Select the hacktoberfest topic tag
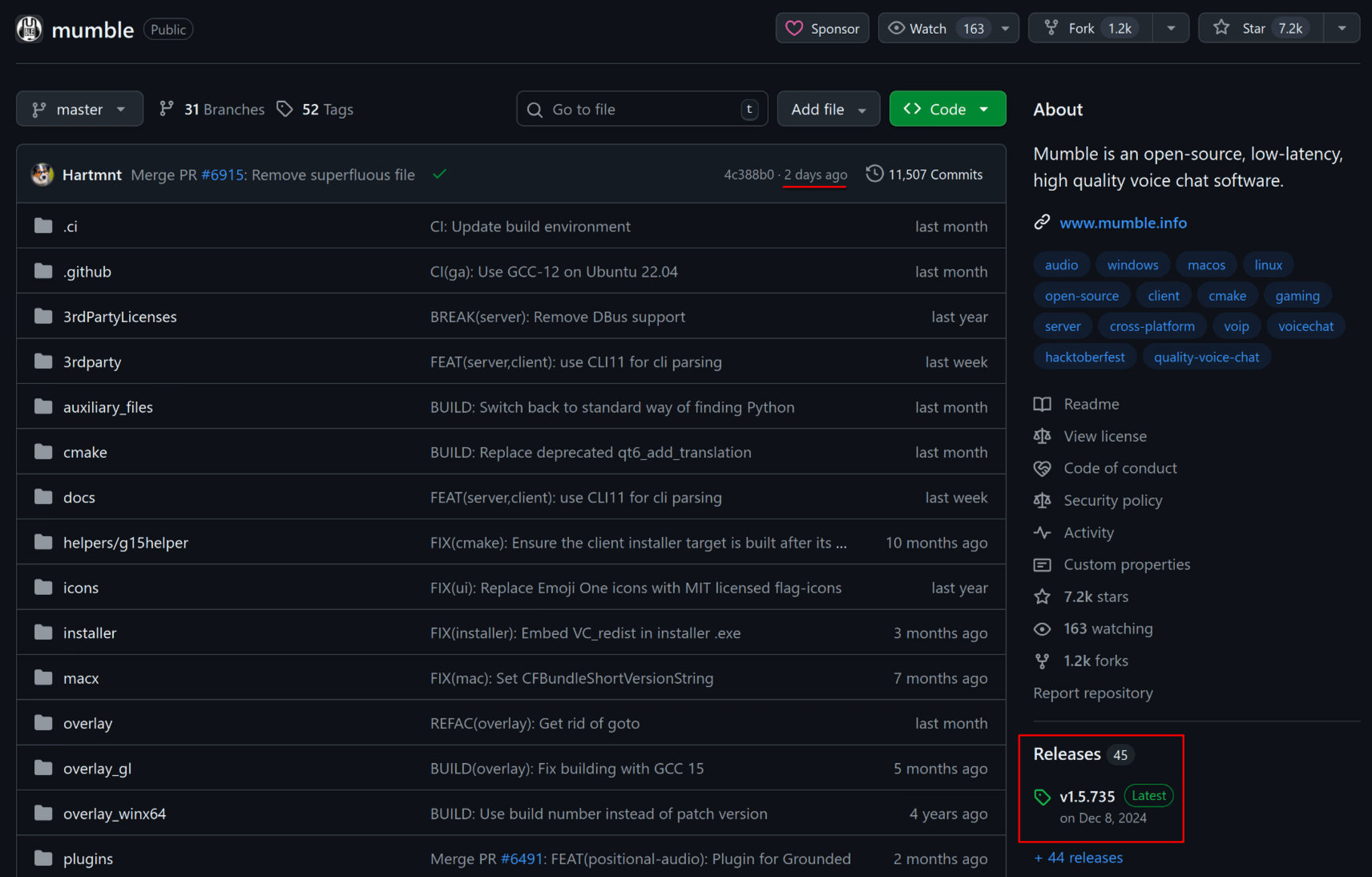 (x=1084, y=357)
